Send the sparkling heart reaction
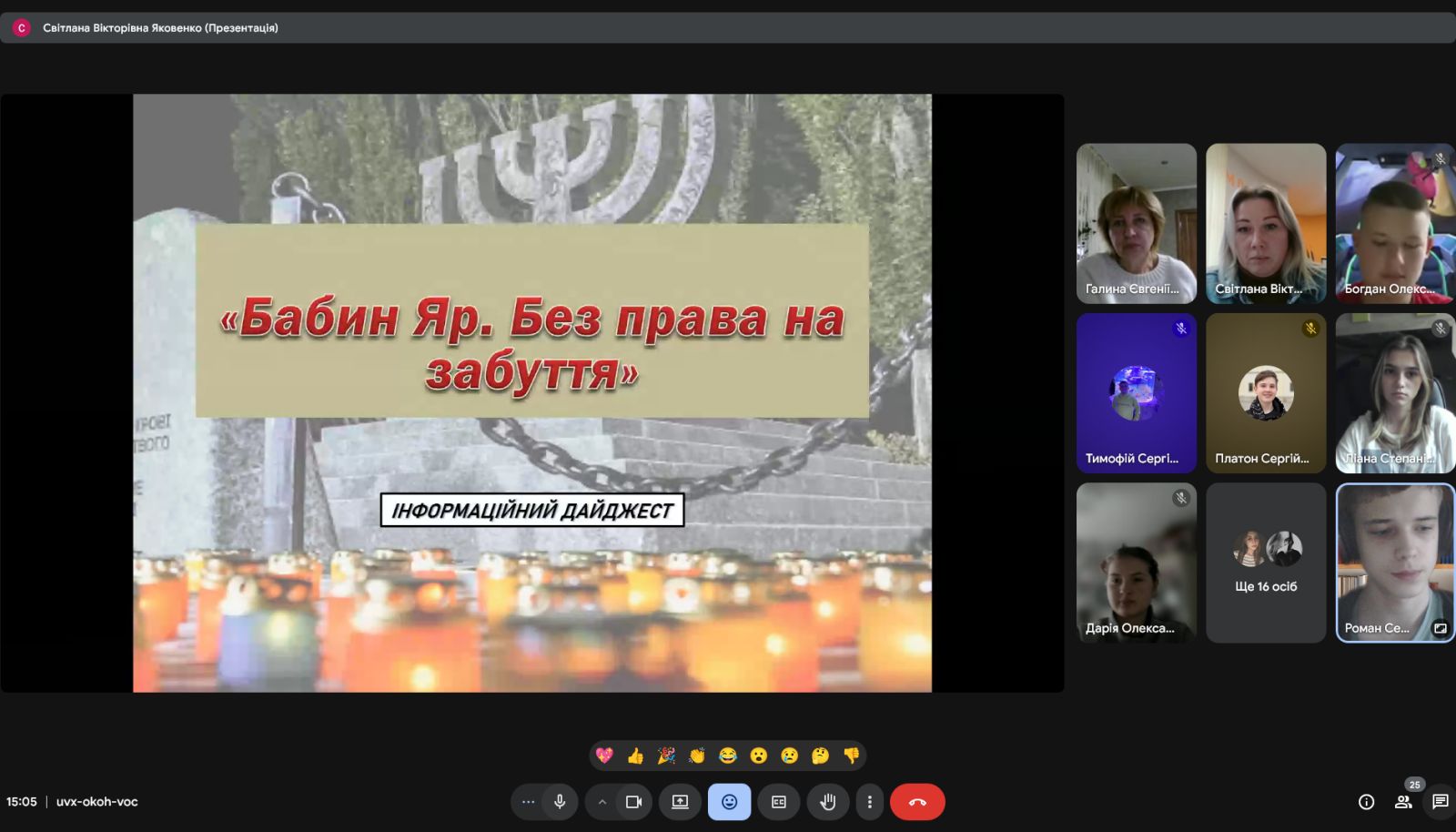Screen dimensions: 1456x832 pos(604,756)
